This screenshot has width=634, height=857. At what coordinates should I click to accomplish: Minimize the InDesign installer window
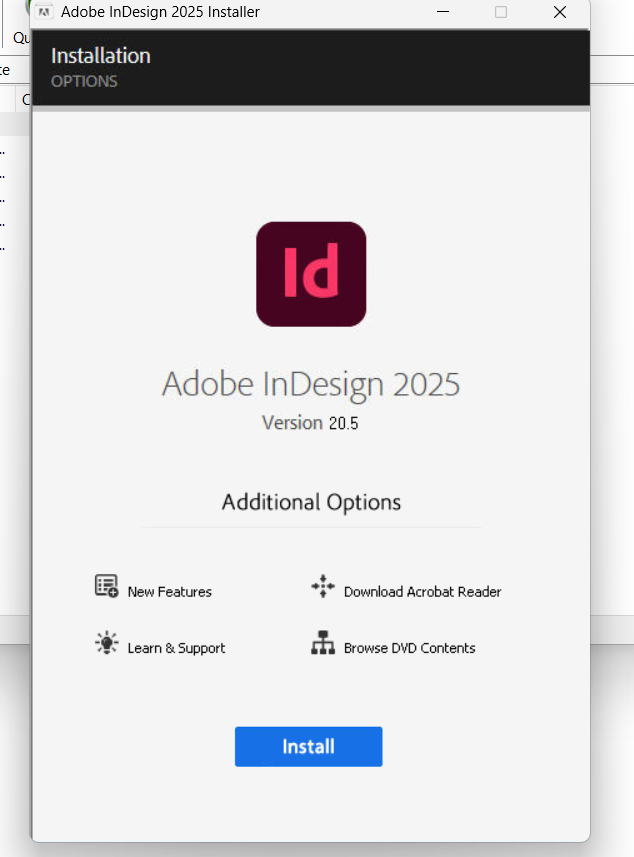point(445,12)
